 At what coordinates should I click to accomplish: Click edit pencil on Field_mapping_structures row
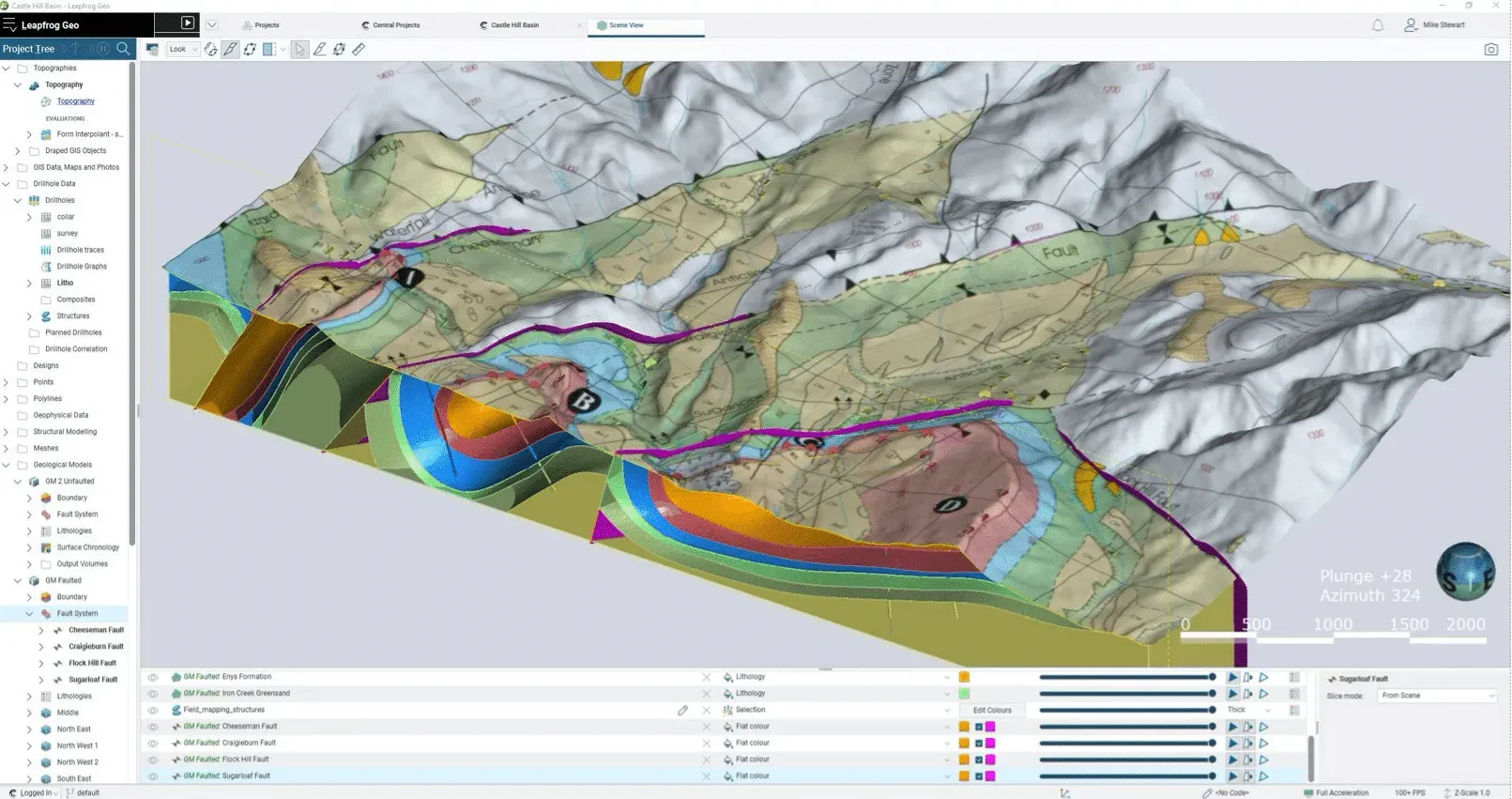click(682, 711)
